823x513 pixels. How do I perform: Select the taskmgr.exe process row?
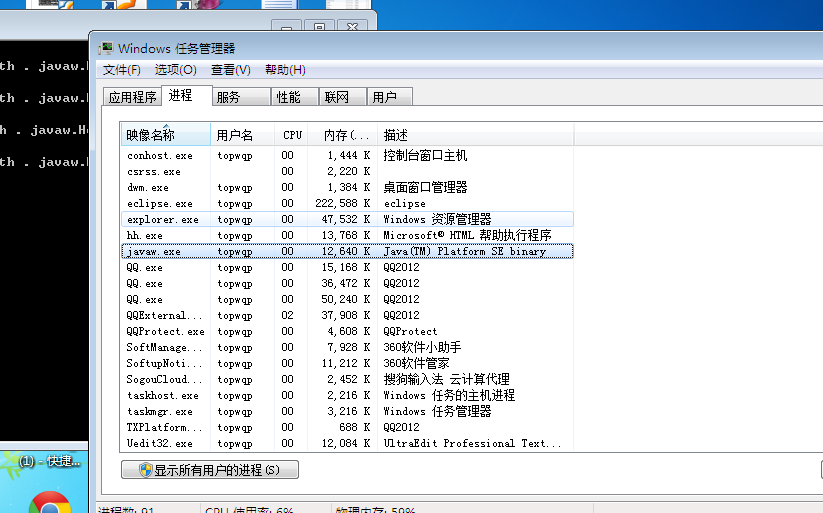[x=347, y=412]
